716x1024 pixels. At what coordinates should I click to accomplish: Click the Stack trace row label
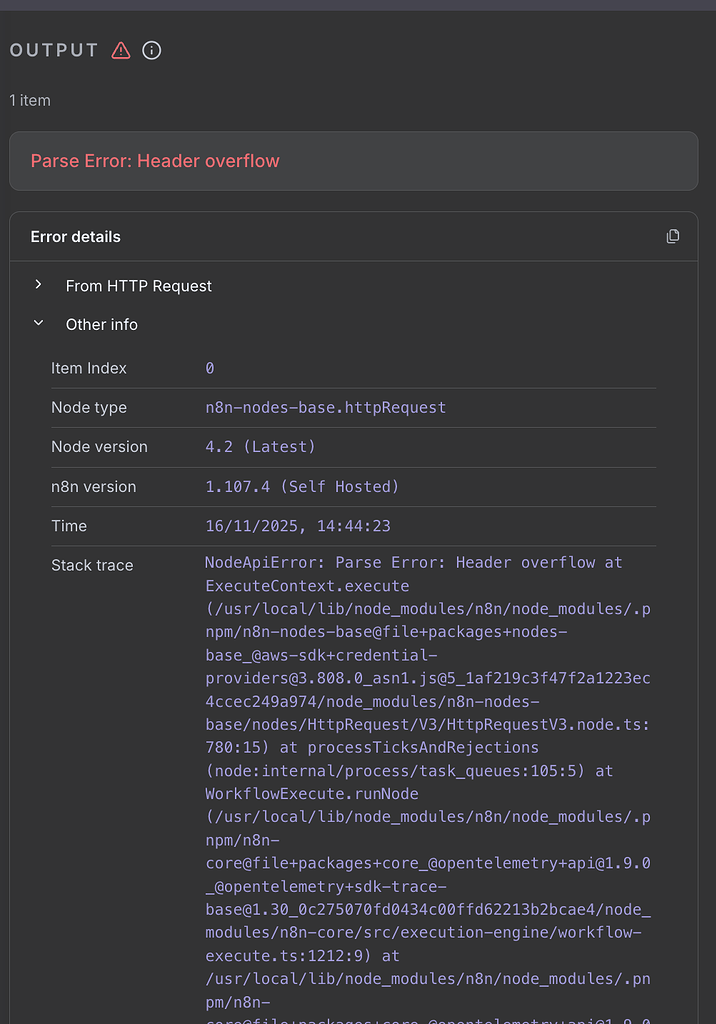pos(92,566)
